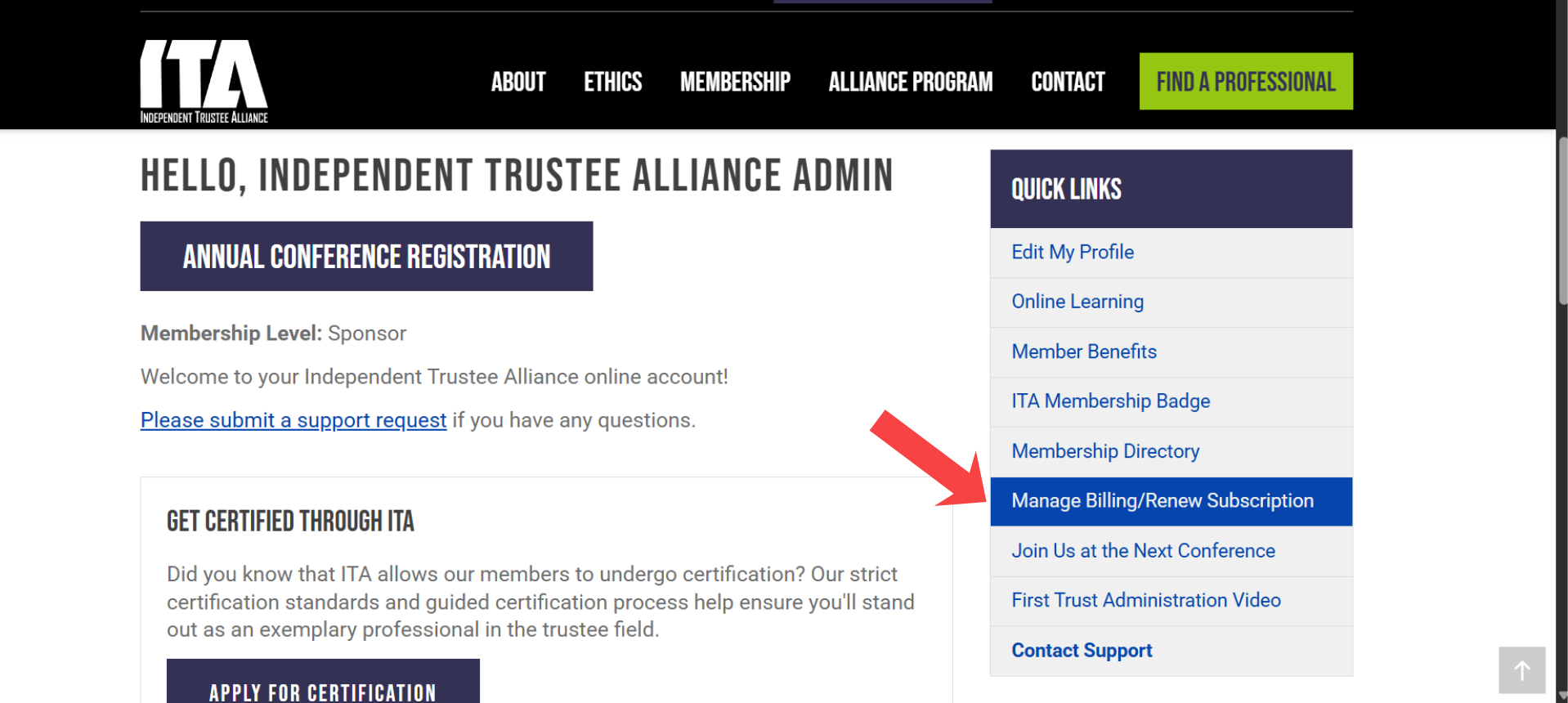Screen dimensions: 1568x703
Task: Open the Contact page
Action: coord(1067,82)
